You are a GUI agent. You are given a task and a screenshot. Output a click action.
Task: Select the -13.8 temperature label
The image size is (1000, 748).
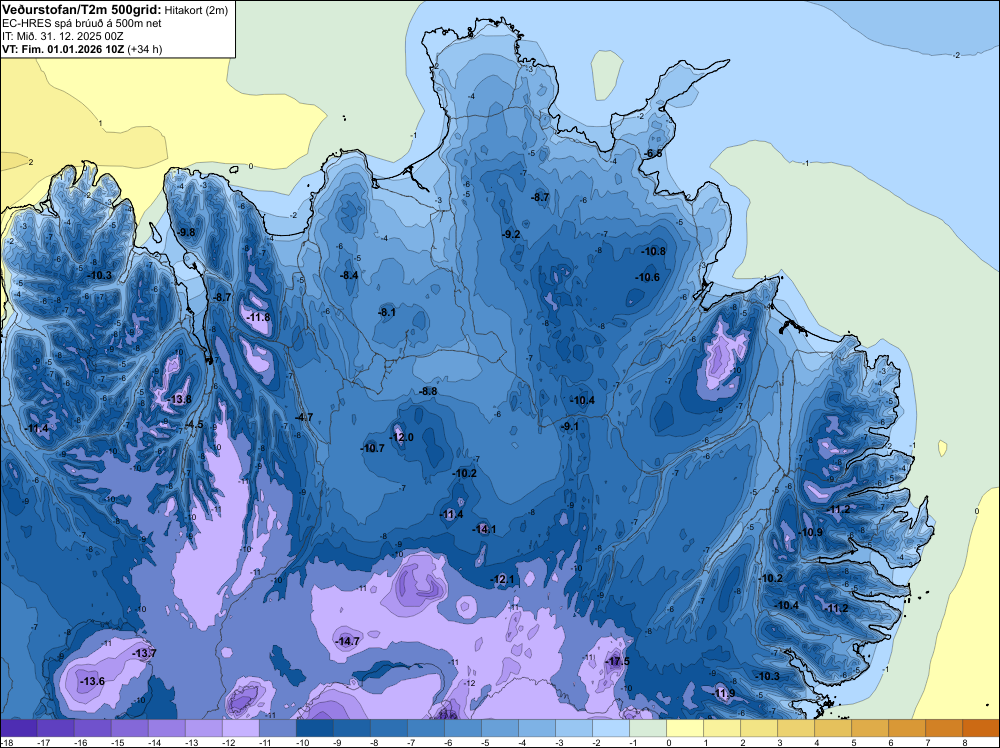point(179,400)
